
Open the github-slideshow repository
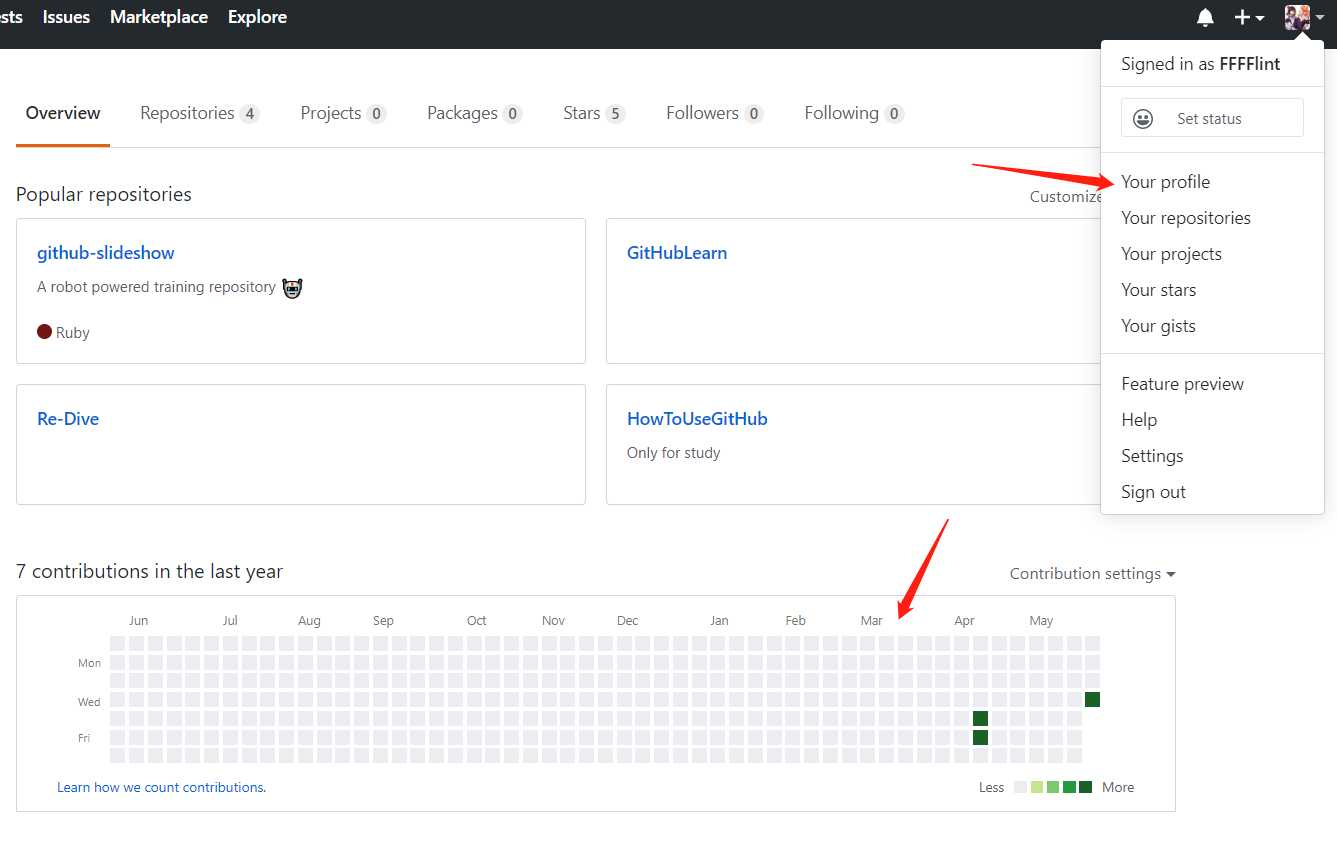(x=106, y=253)
